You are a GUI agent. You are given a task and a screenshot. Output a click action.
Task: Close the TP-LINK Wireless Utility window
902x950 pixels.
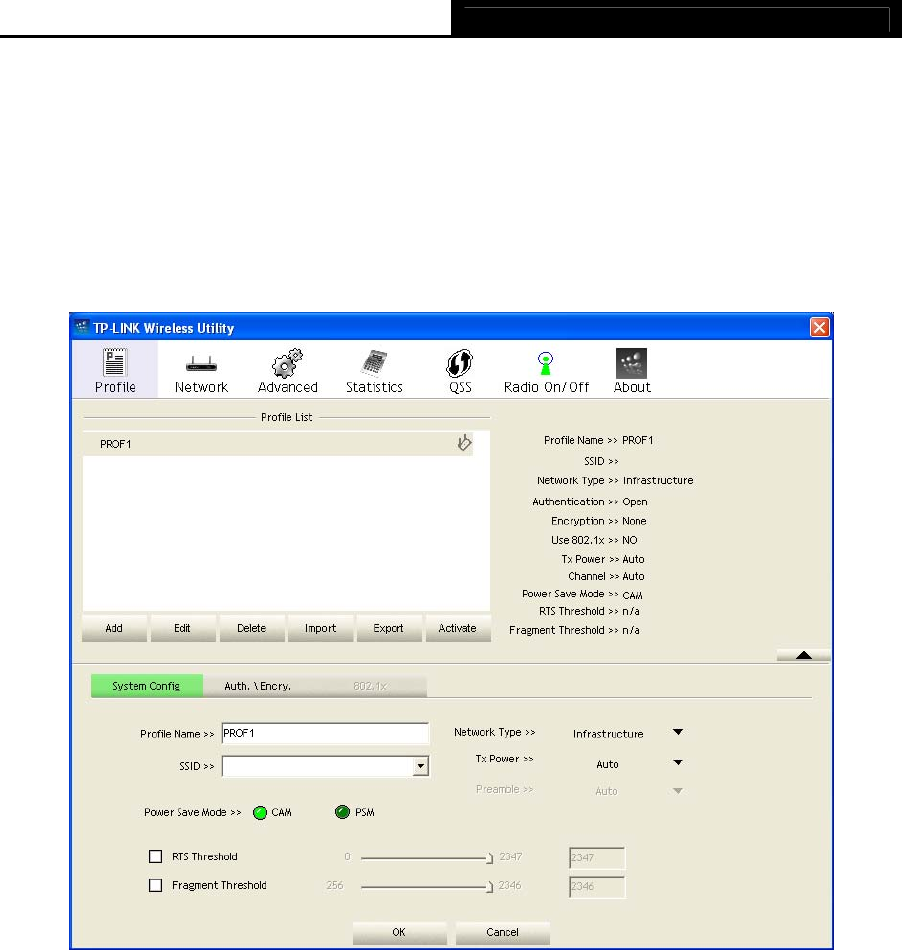(x=819, y=328)
